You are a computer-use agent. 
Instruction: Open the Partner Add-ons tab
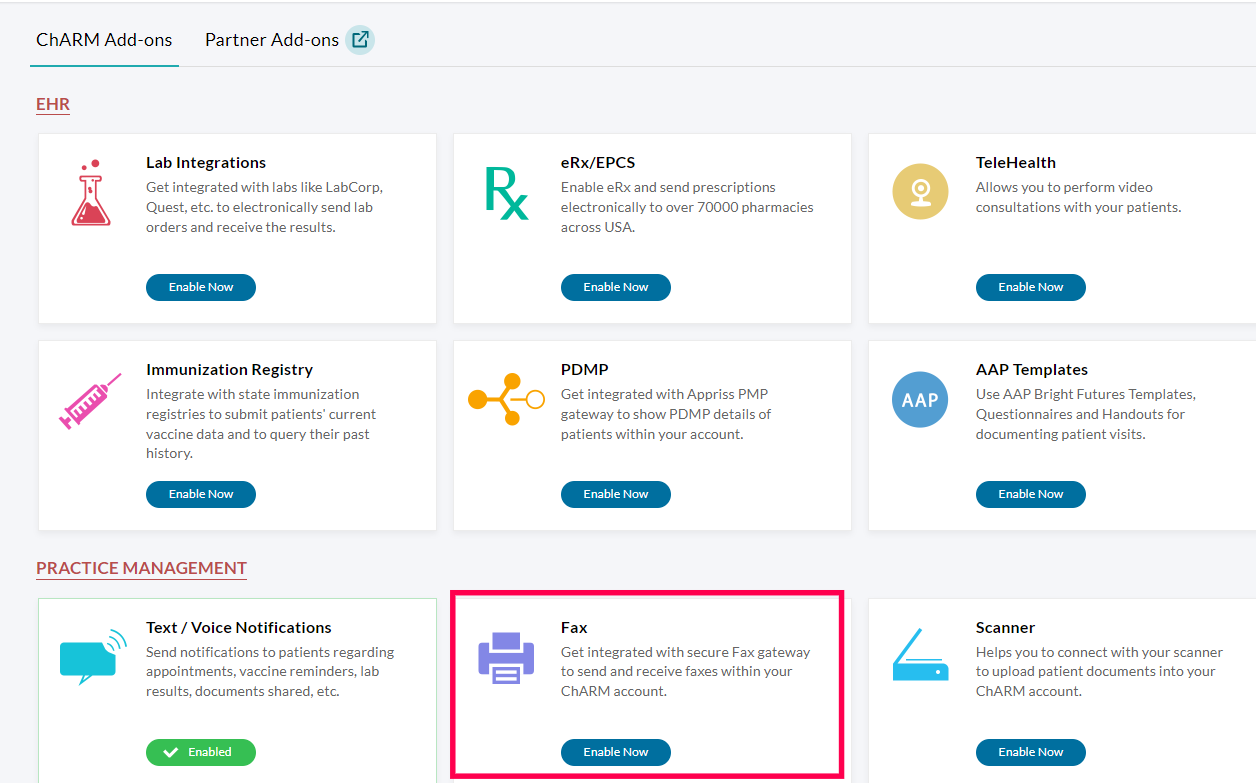point(272,40)
